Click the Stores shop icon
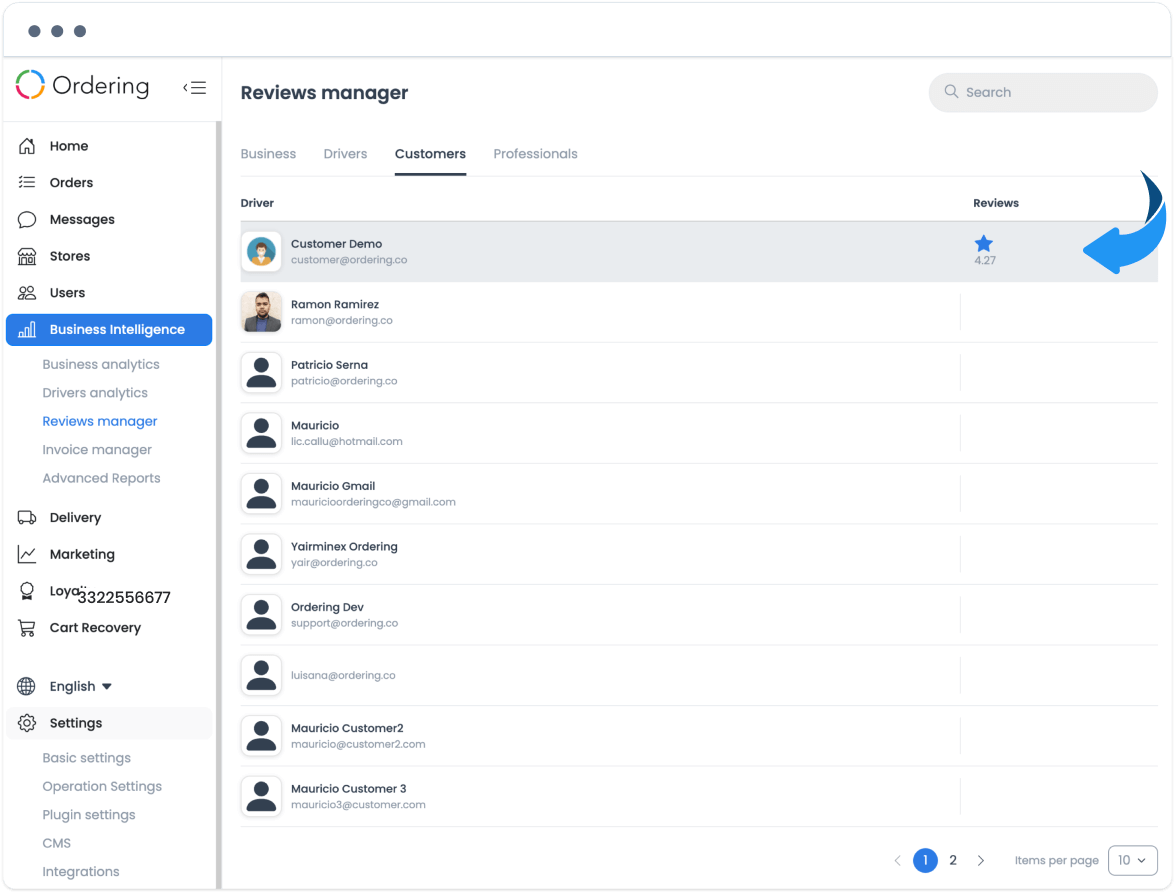Image resolution: width=1175 pixels, height=894 pixels. pos(27,256)
